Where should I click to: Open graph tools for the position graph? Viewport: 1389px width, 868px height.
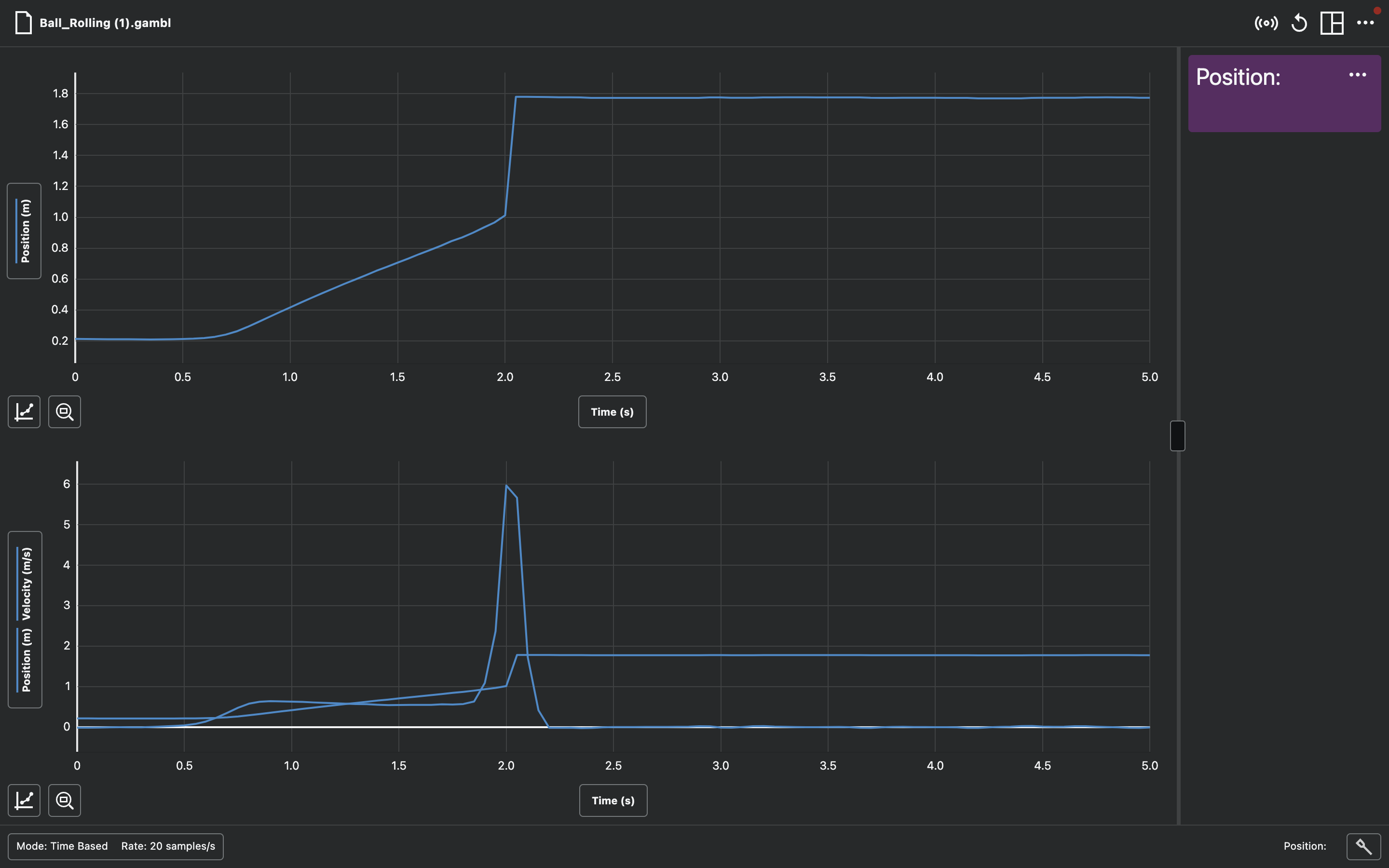point(24,412)
